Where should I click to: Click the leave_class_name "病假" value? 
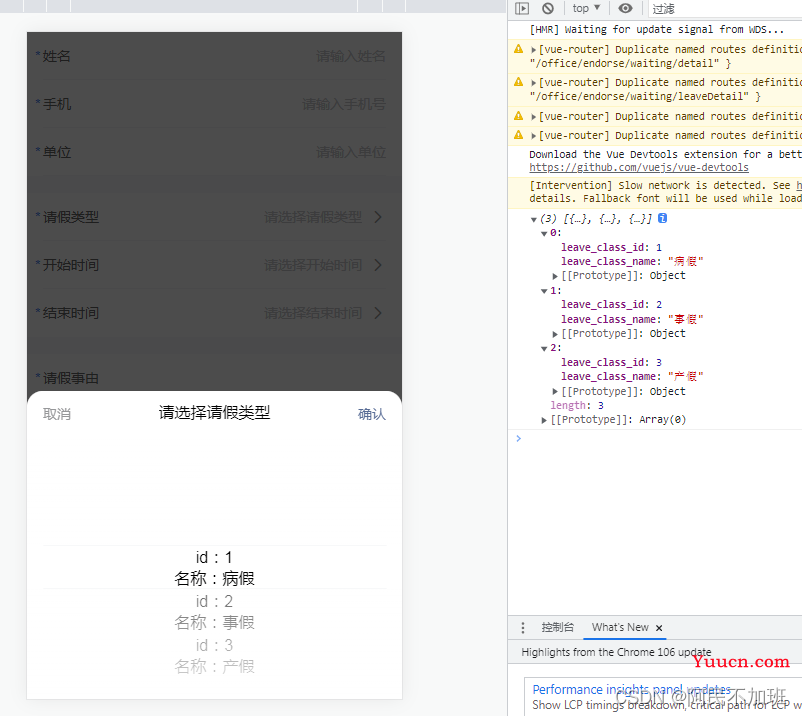click(x=685, y=262)
